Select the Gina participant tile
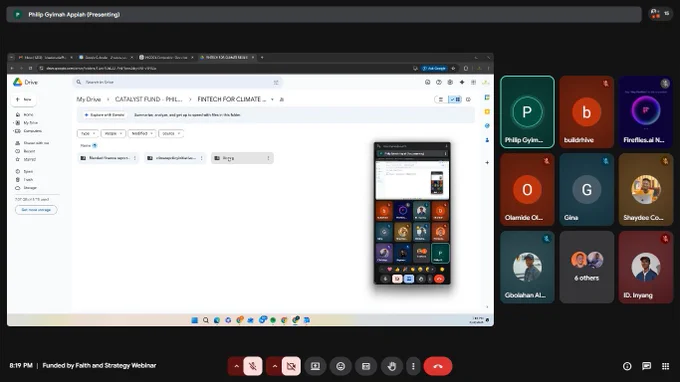This screenshot has width=680, height=382. [586, 189]
